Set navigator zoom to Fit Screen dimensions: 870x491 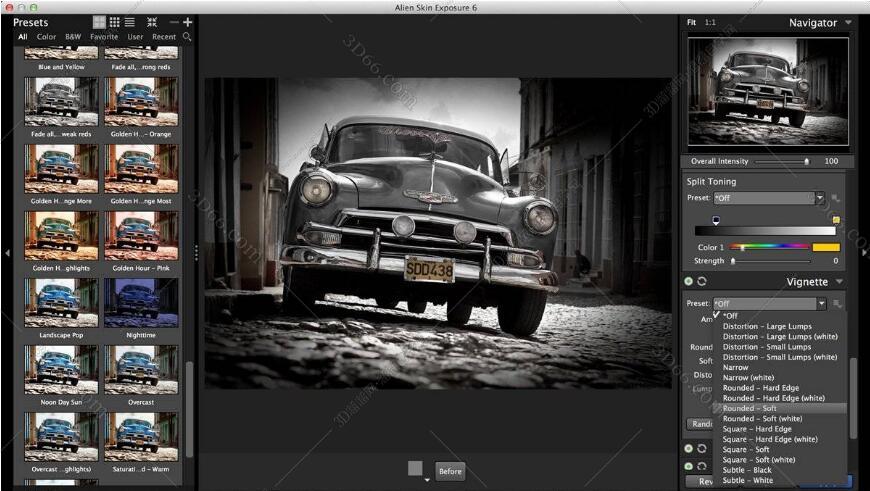(692, 22)
